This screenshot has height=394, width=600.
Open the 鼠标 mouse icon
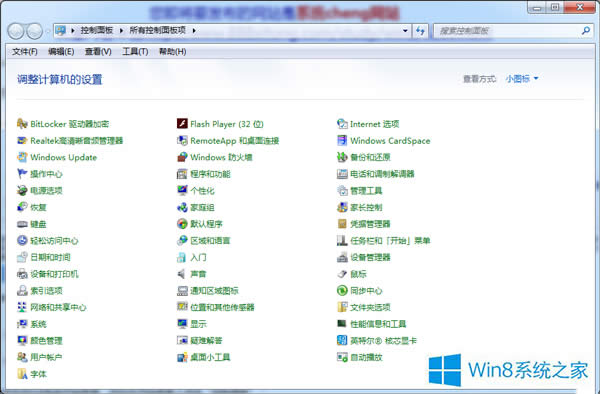342,274
